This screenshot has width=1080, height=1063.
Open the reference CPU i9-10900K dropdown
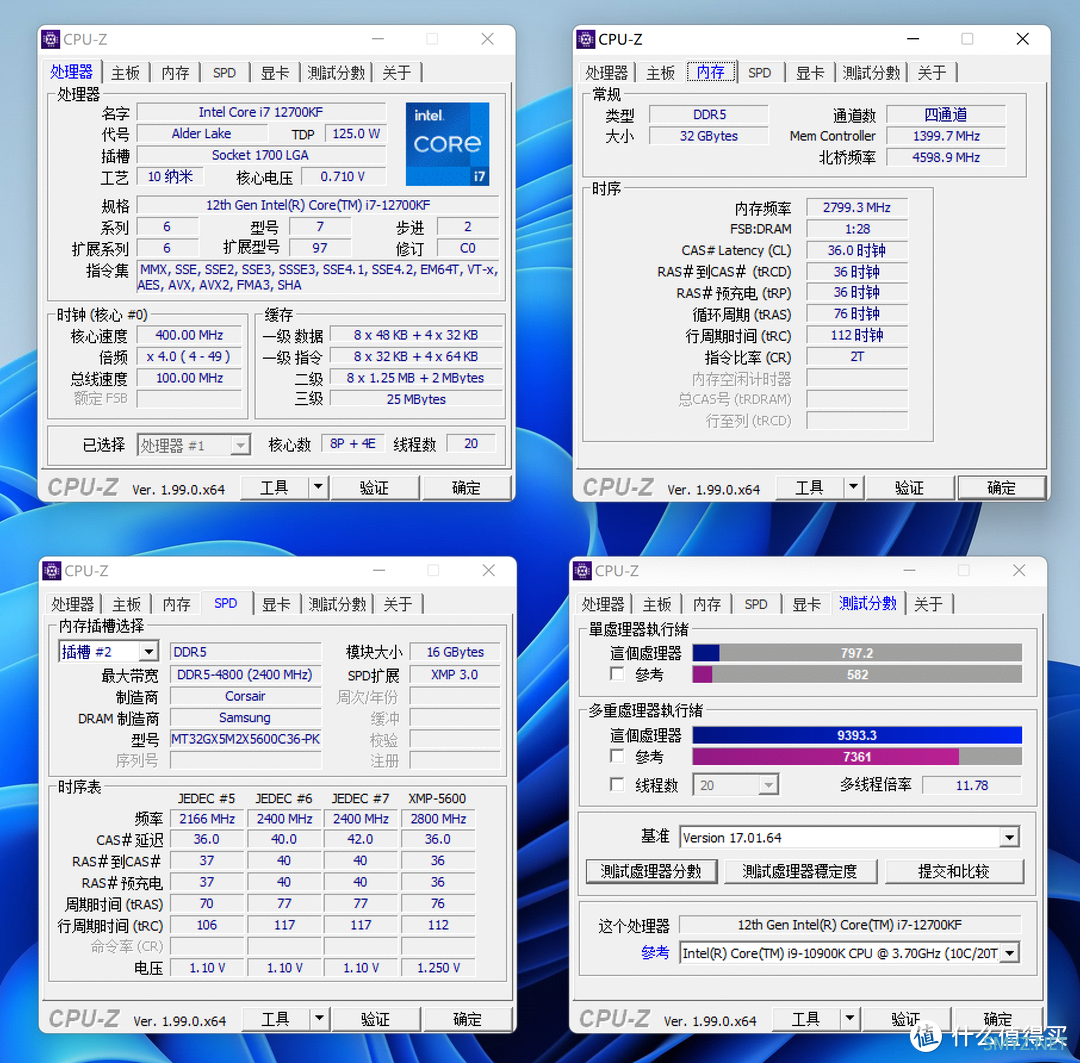[x=1010, y=953]
